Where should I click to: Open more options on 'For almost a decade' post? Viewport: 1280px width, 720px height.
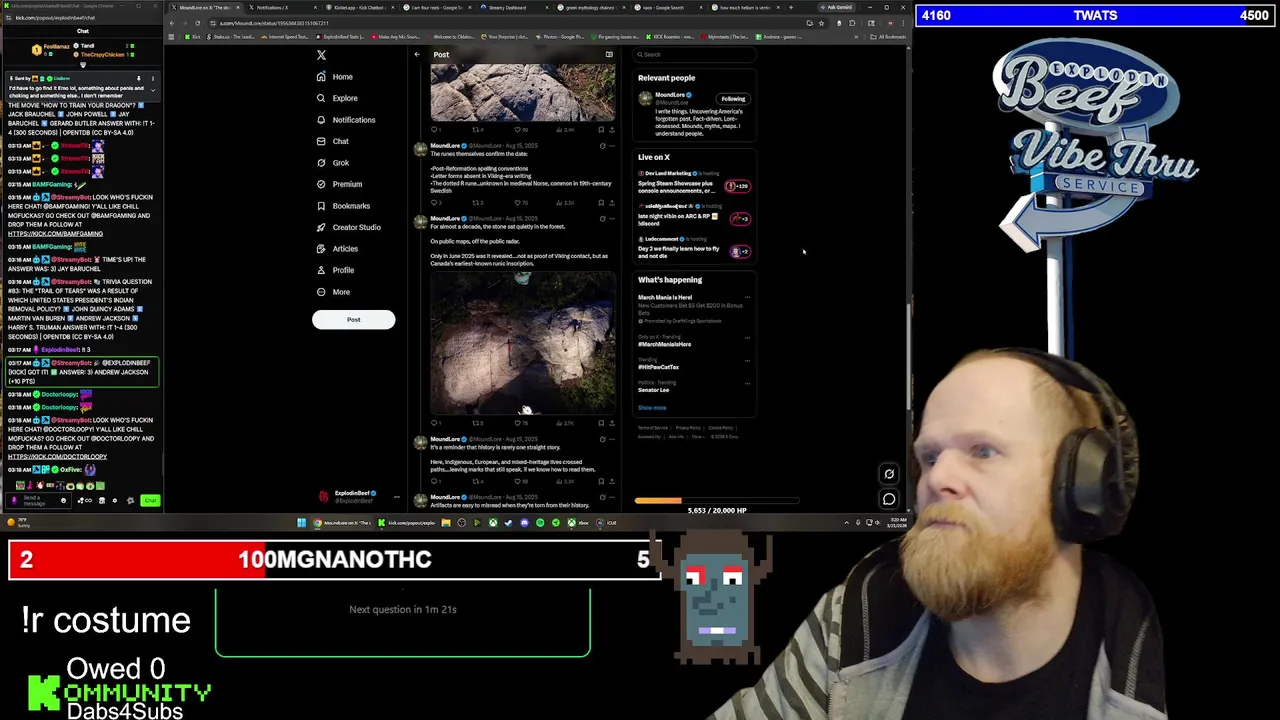[x=612, y=218]
